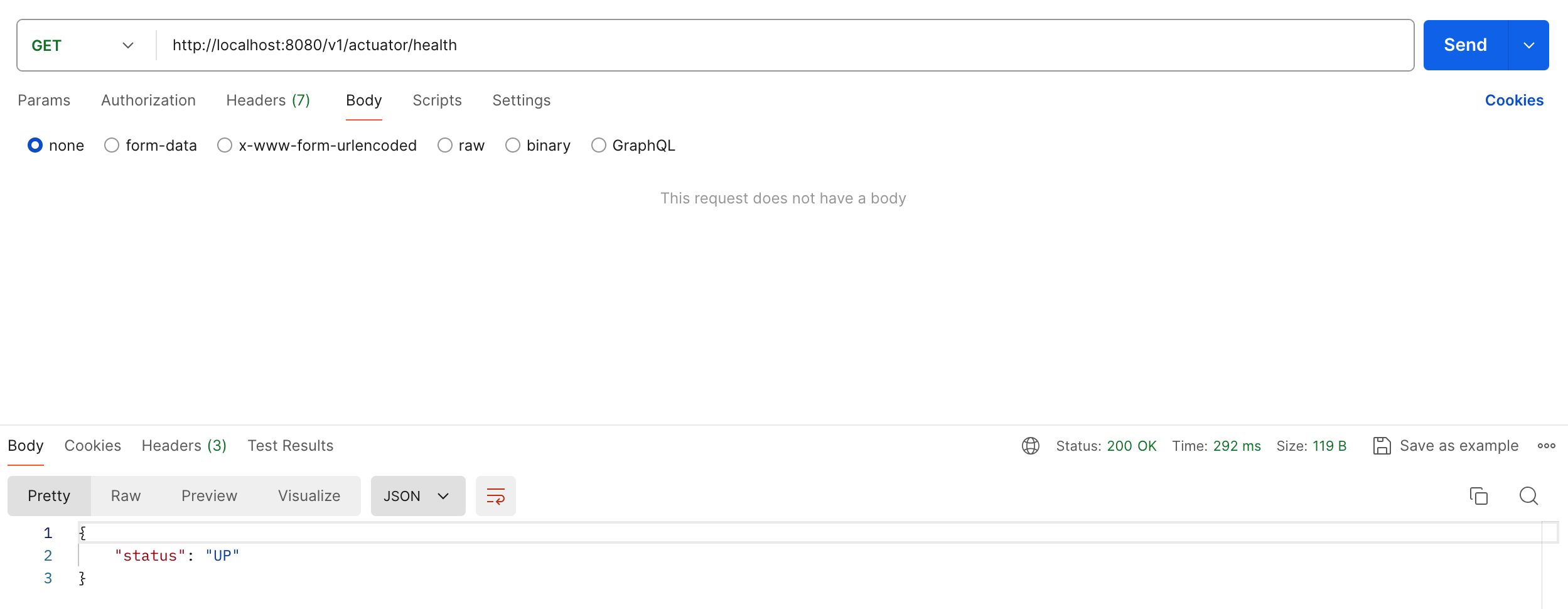This screenshot has height=609, width=1568.
Task: Click the network globe icon near Status
Action: point(1030,446)
